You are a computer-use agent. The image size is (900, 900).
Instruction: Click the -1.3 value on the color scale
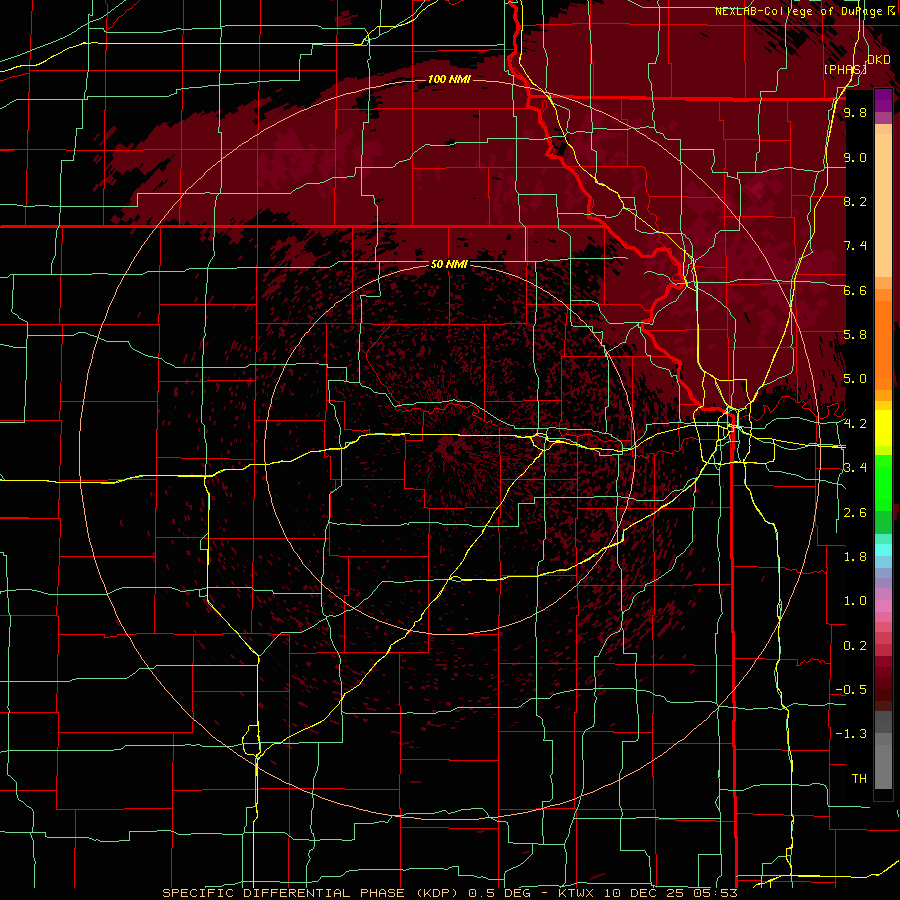pyautogui.click(x=851, y=734)
